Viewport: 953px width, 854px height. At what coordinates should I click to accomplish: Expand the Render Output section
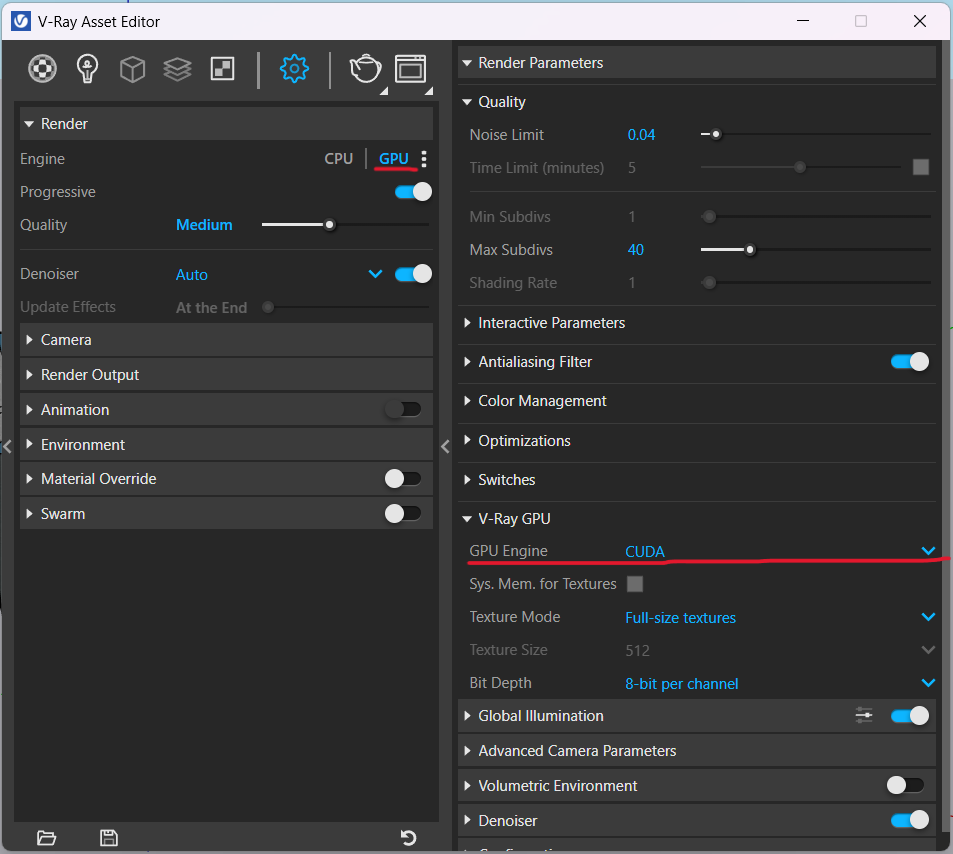coord(226,374)
